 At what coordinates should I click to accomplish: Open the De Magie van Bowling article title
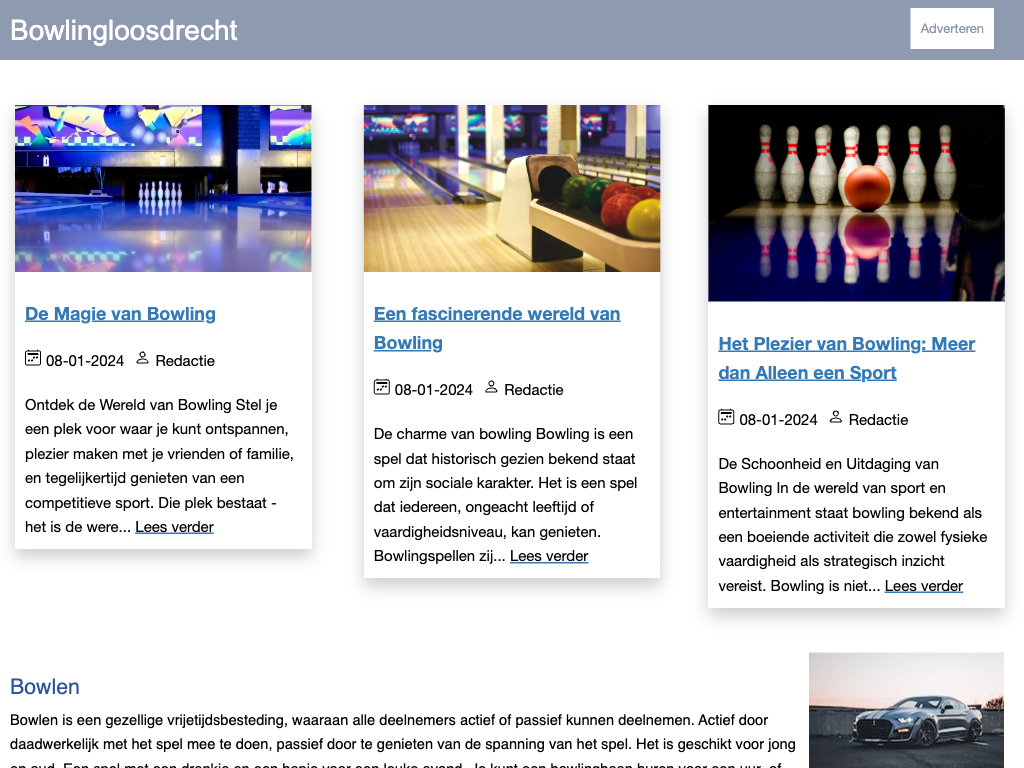click(120, 314)
